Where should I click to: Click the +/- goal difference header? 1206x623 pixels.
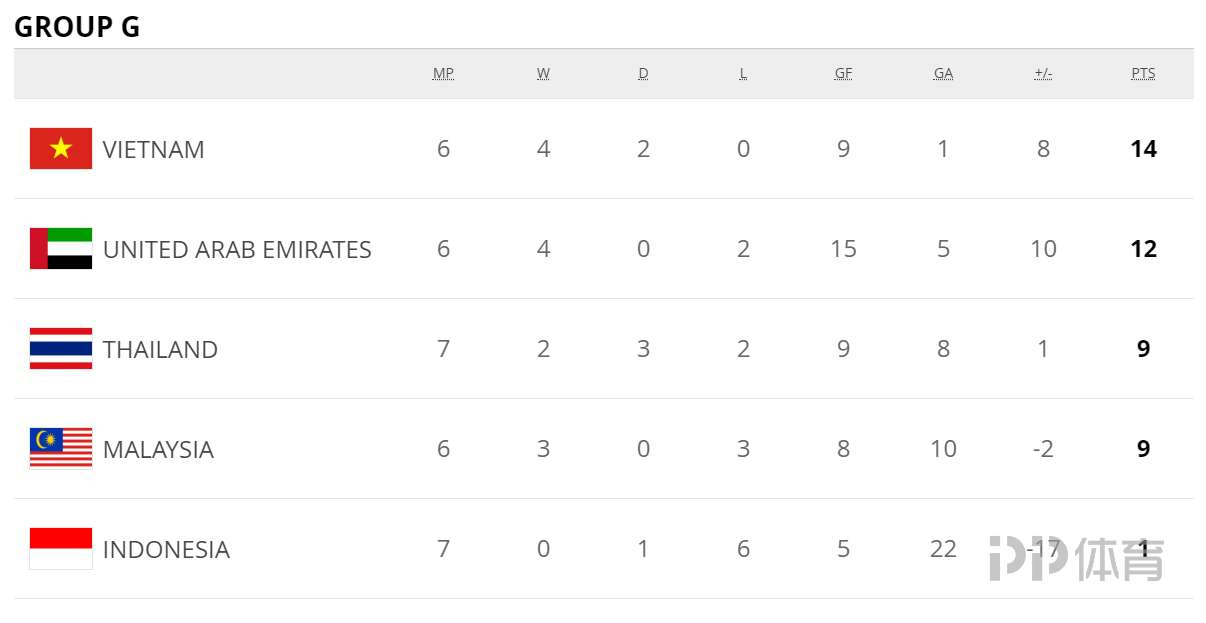pos(1043,74)
